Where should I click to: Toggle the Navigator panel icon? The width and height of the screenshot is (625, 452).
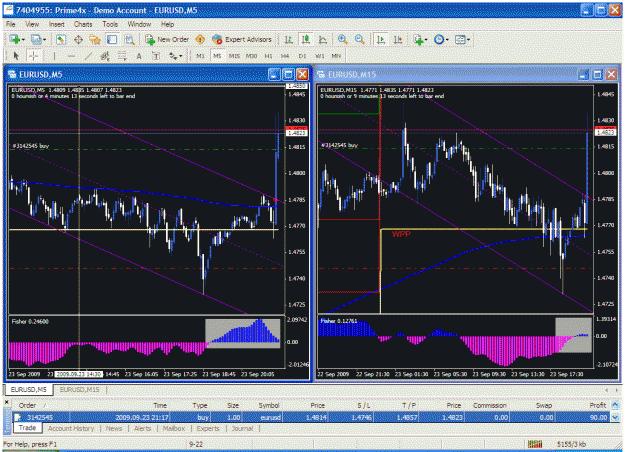(x=95, y=39)
